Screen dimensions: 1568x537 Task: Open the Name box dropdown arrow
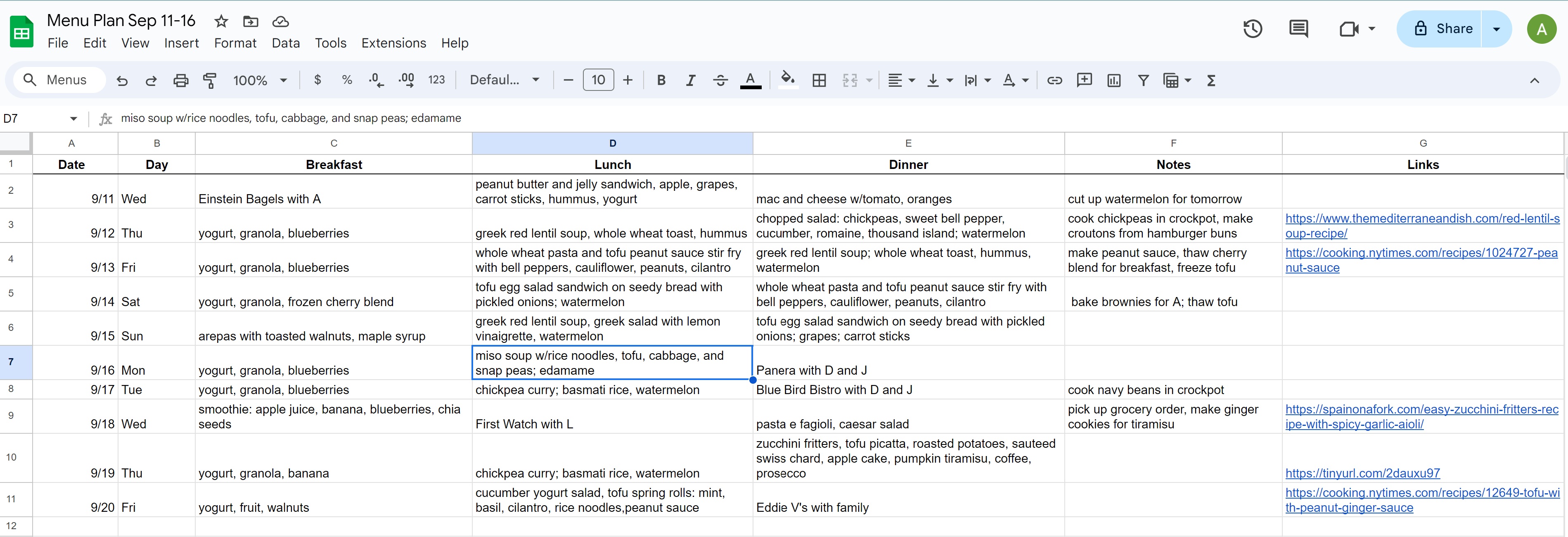point(73,119)
